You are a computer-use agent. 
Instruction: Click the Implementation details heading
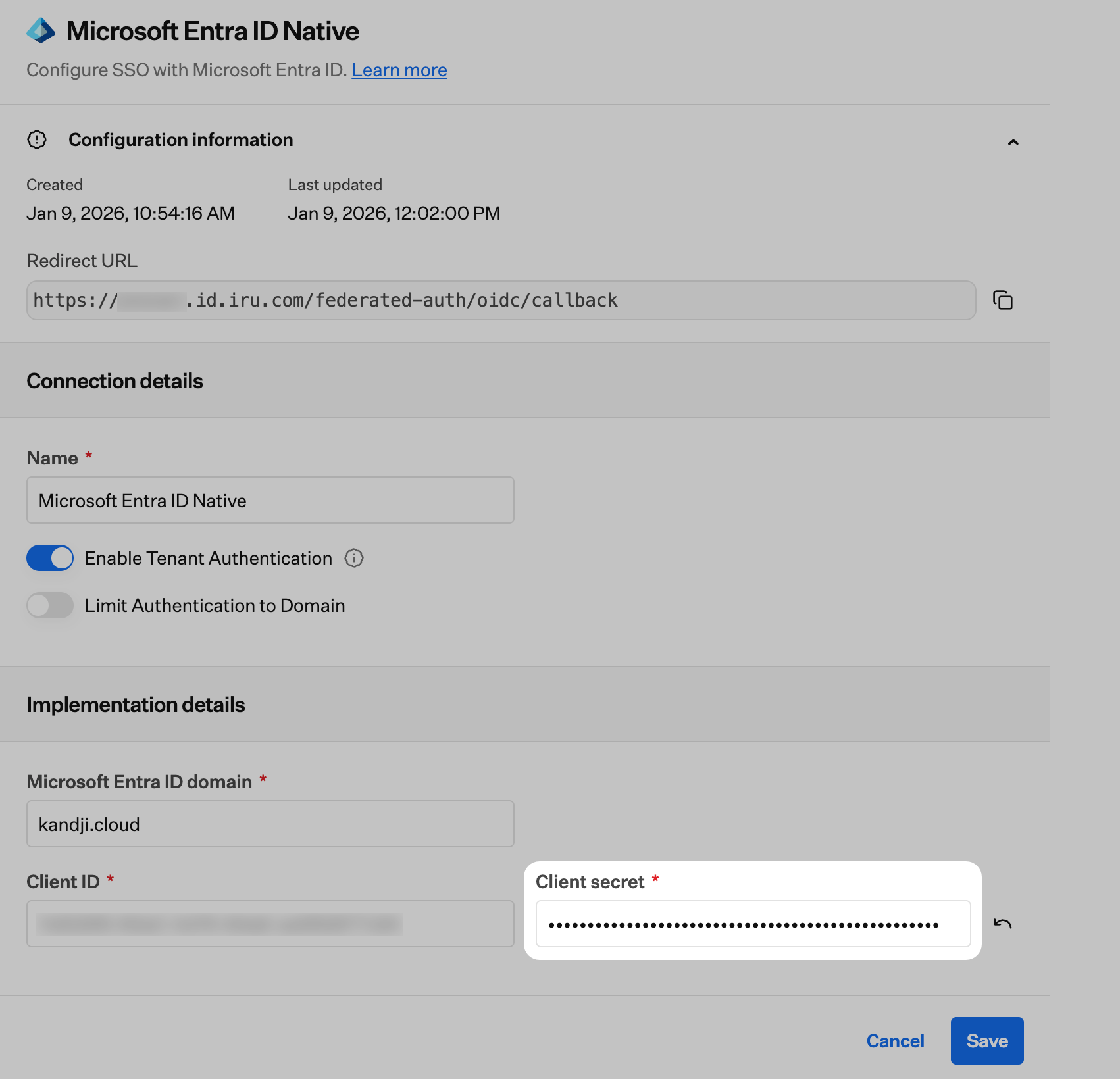[x=136, y=705]
